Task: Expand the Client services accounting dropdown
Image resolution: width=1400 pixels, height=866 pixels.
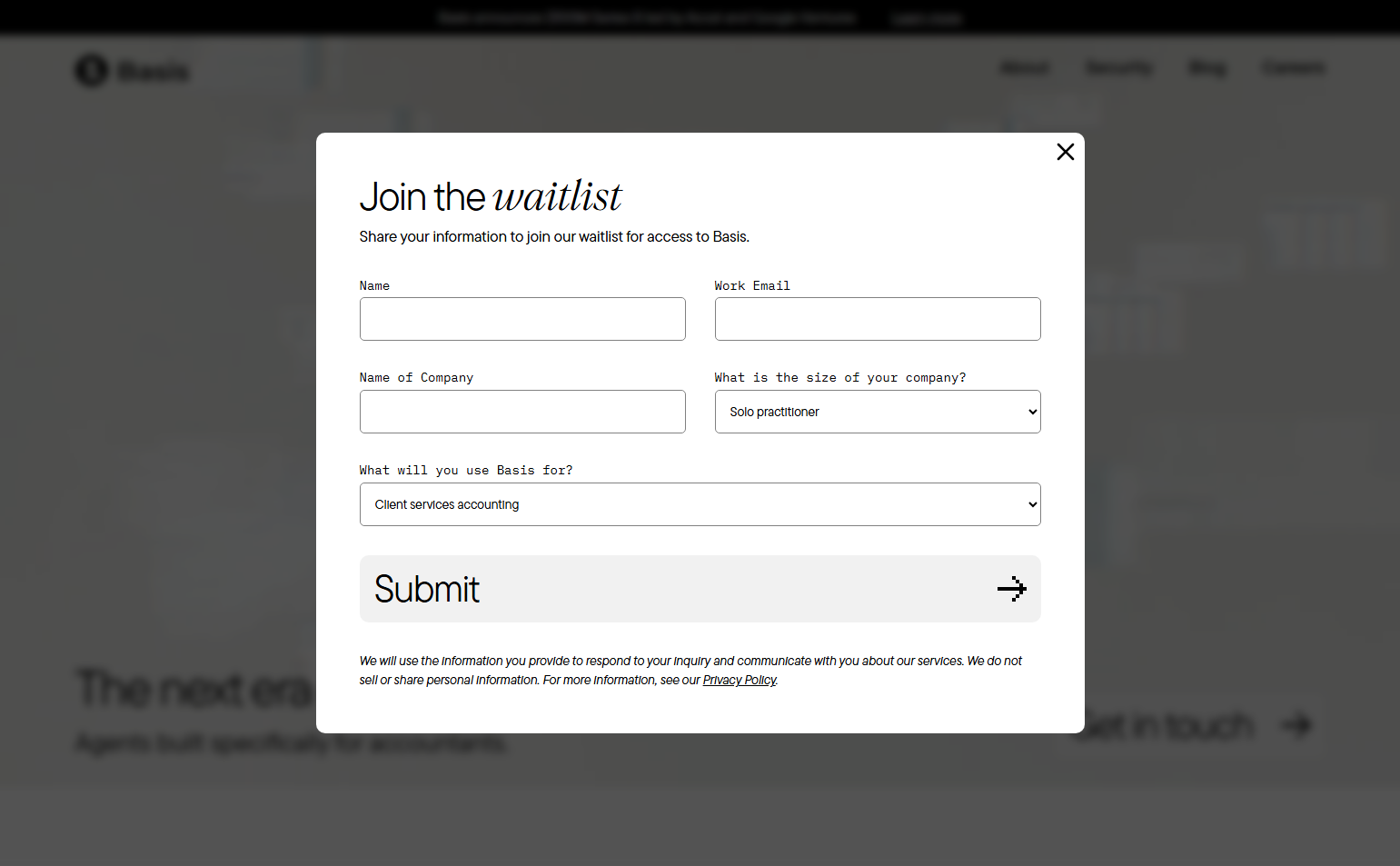Action: (700, 504)
